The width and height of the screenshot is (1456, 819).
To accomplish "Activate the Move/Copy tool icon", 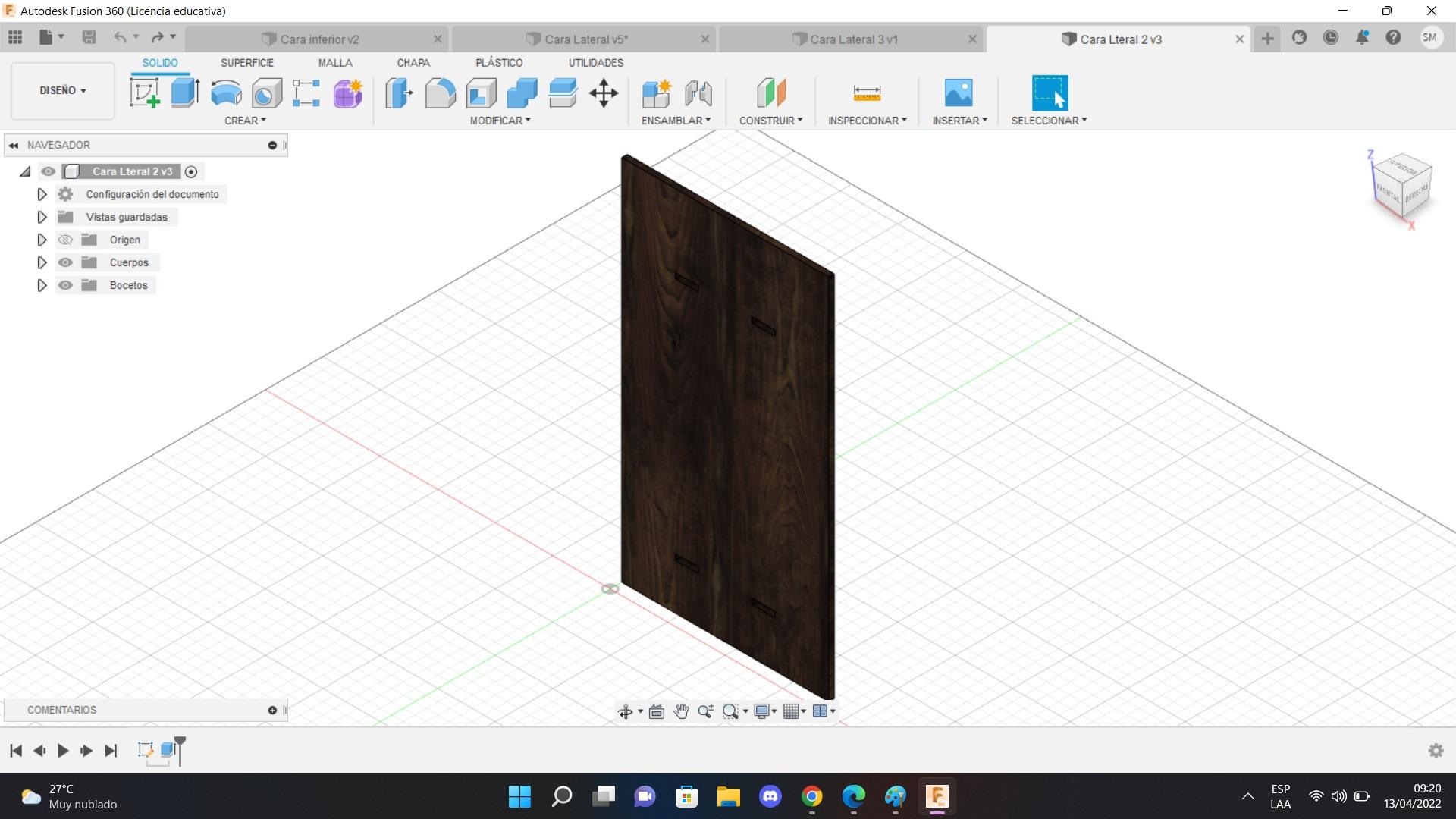I will click(604, 93).
